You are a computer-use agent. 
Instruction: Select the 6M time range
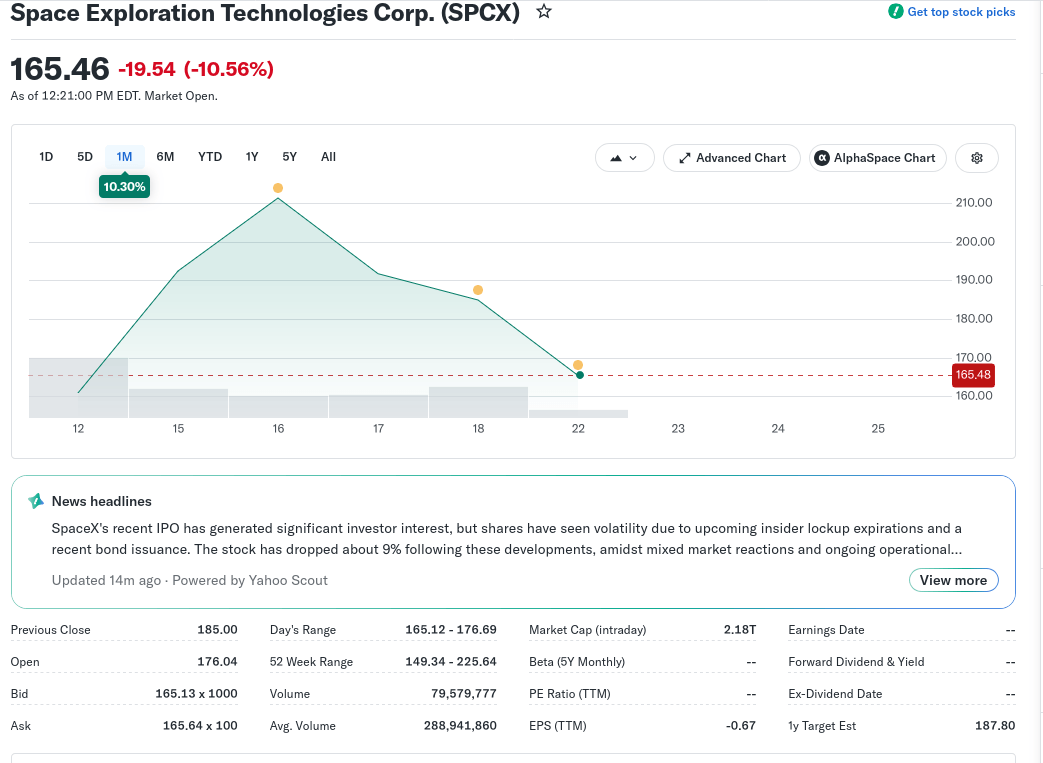(x=165, y=157)
